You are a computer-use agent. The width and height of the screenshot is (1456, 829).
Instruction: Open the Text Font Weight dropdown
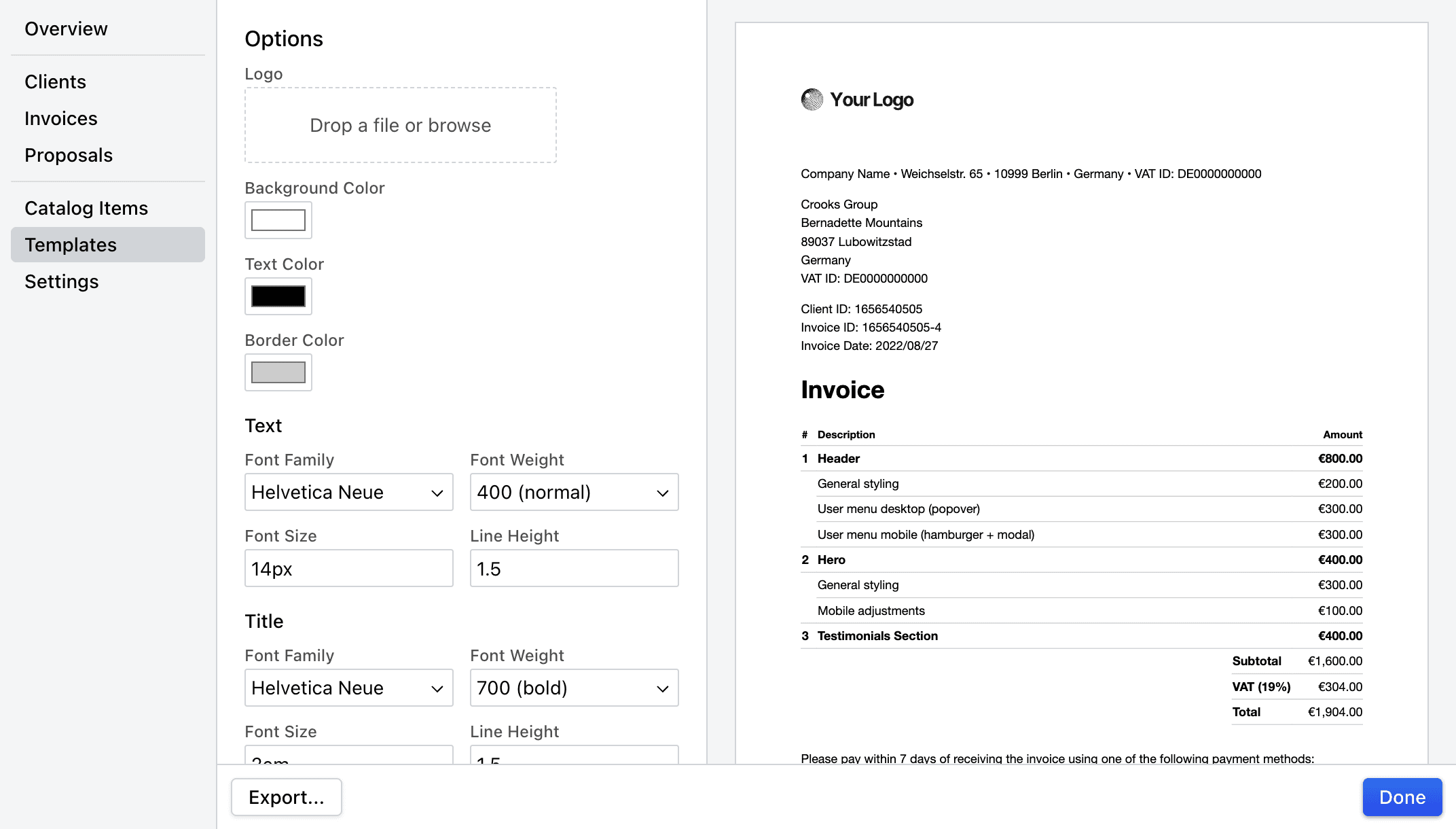click(x=573, y=492)
